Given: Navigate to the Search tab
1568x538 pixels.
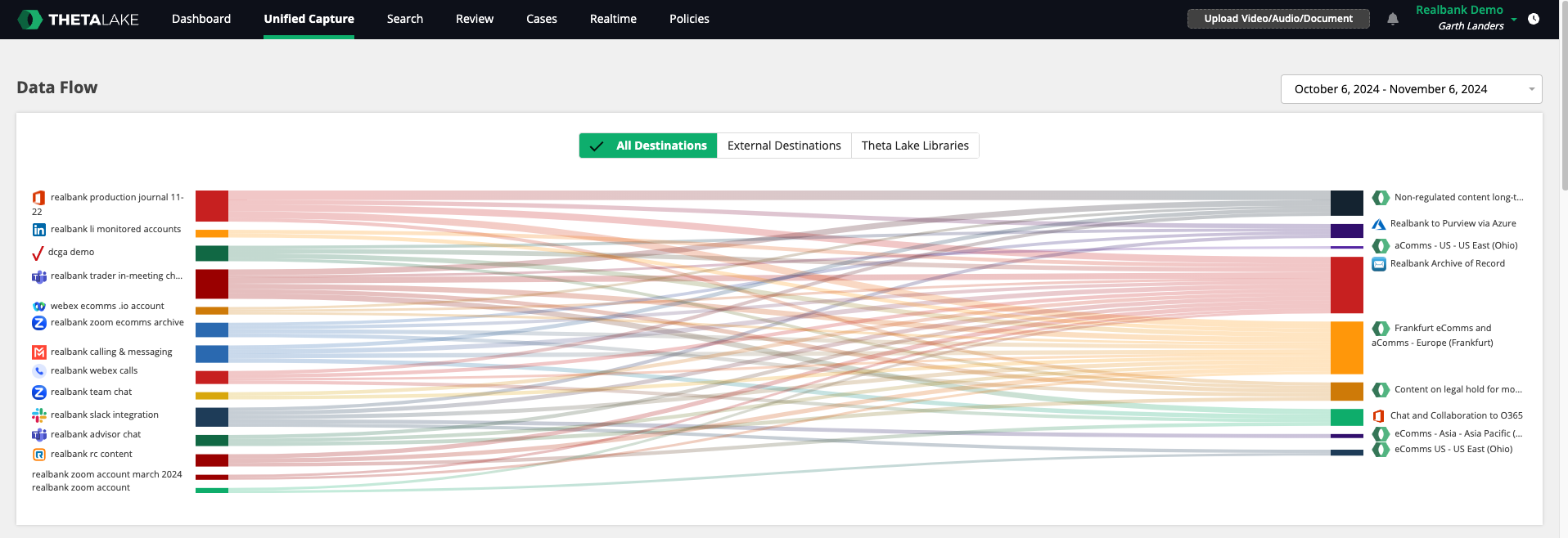Looking at the screenshot, I should pyautogui.click(x=405, y=19).
